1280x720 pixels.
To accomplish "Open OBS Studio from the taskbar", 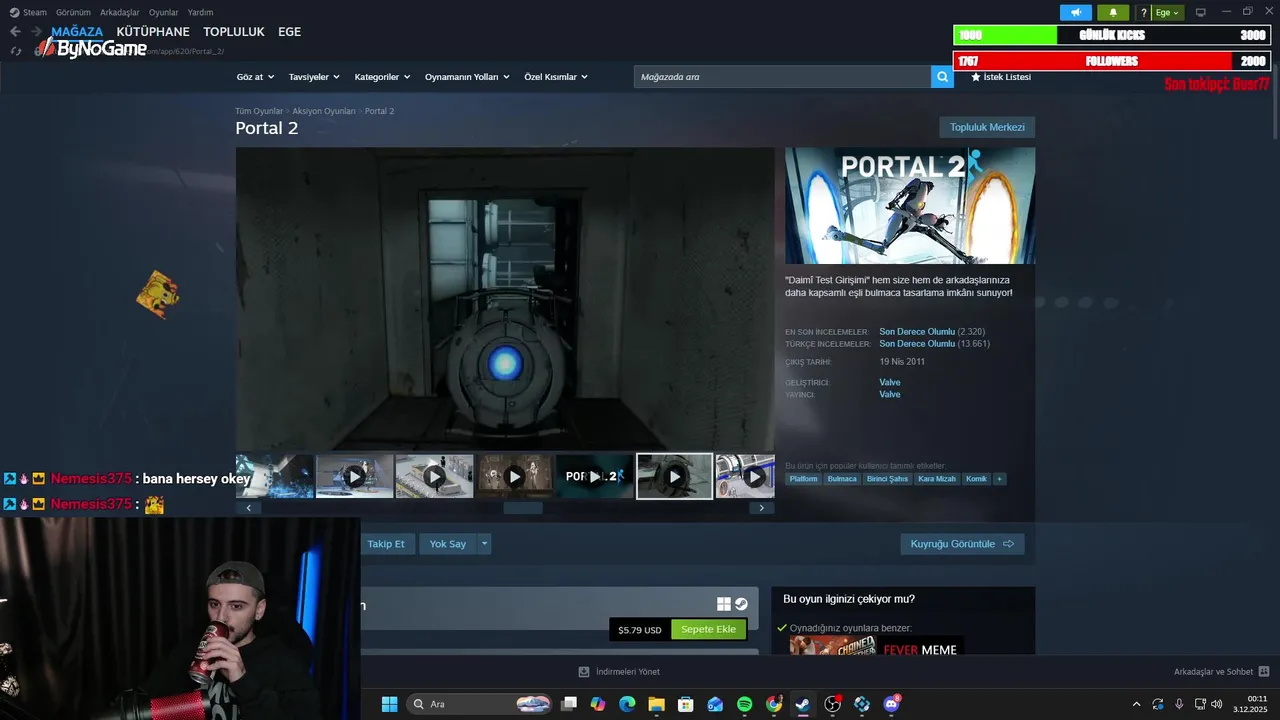I will tap(832, 704).
